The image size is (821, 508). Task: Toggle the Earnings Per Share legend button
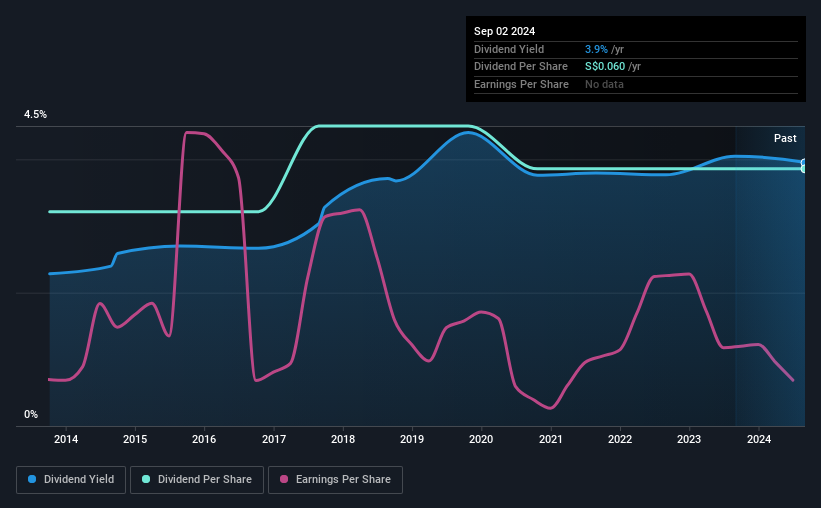click(x=335, y=480)
